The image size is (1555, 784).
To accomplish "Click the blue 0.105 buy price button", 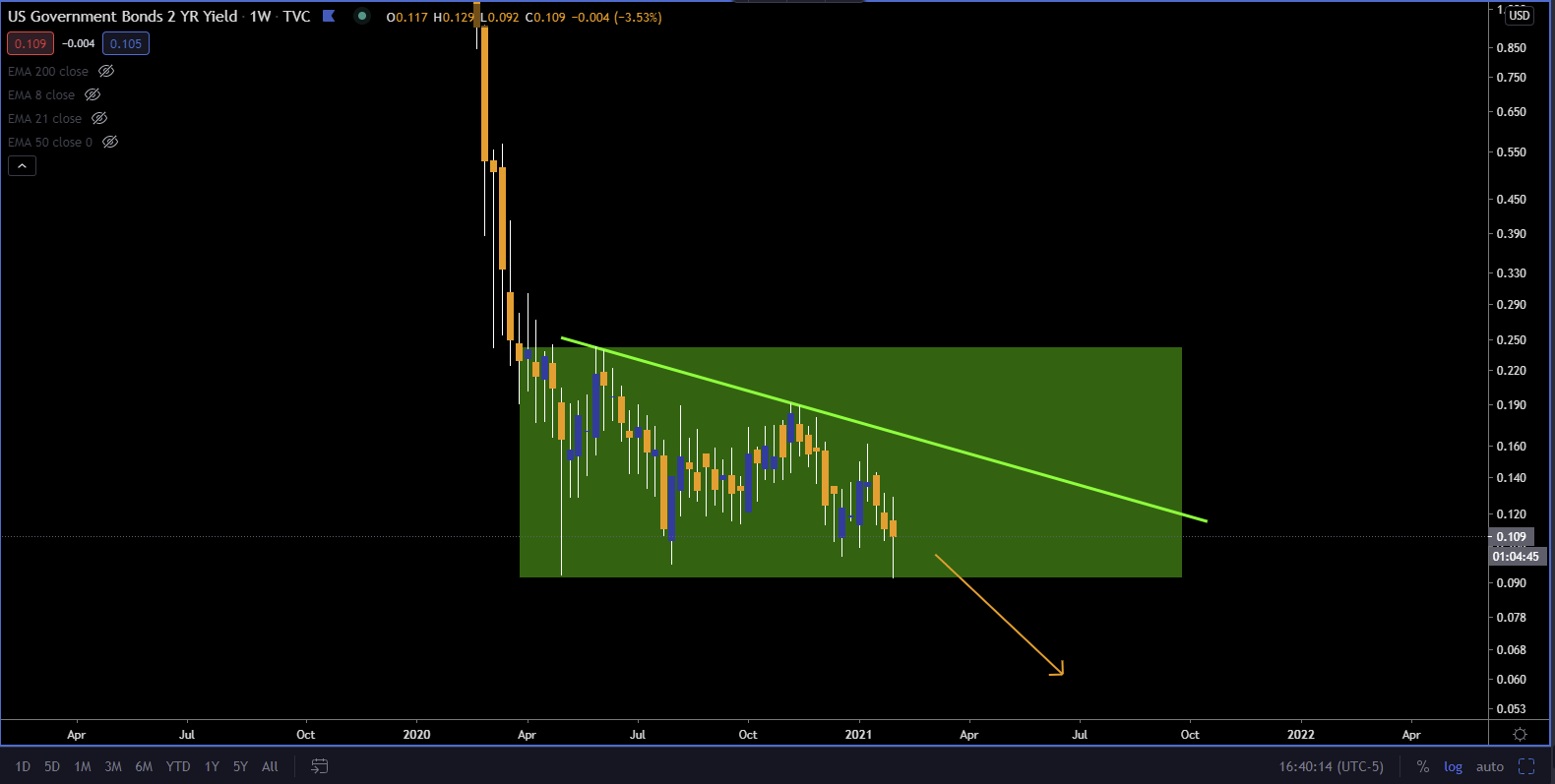I will tap(126, 43).
